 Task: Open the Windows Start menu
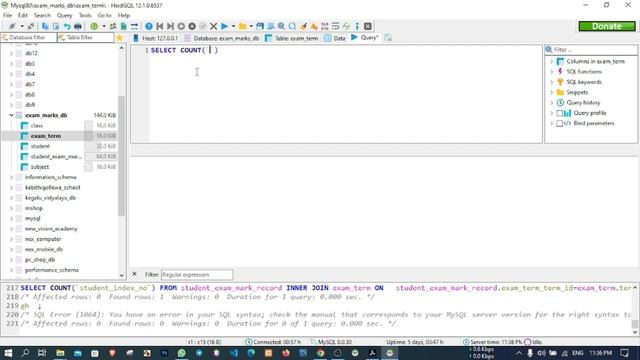tap(8, 353)
